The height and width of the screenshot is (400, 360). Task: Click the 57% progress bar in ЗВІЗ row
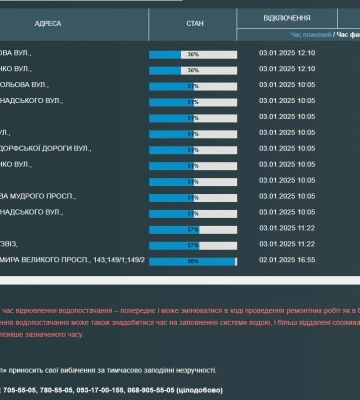(193, 246)
